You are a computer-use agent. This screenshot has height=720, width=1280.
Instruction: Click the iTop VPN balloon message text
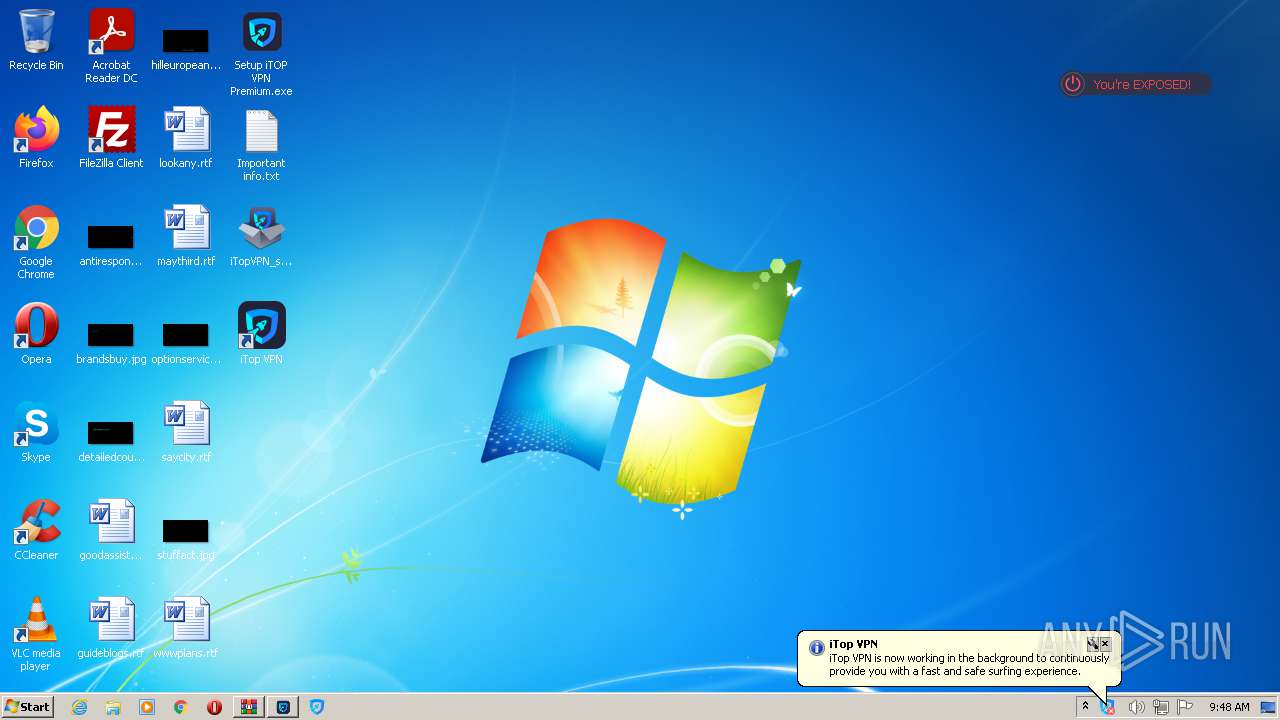969,665
